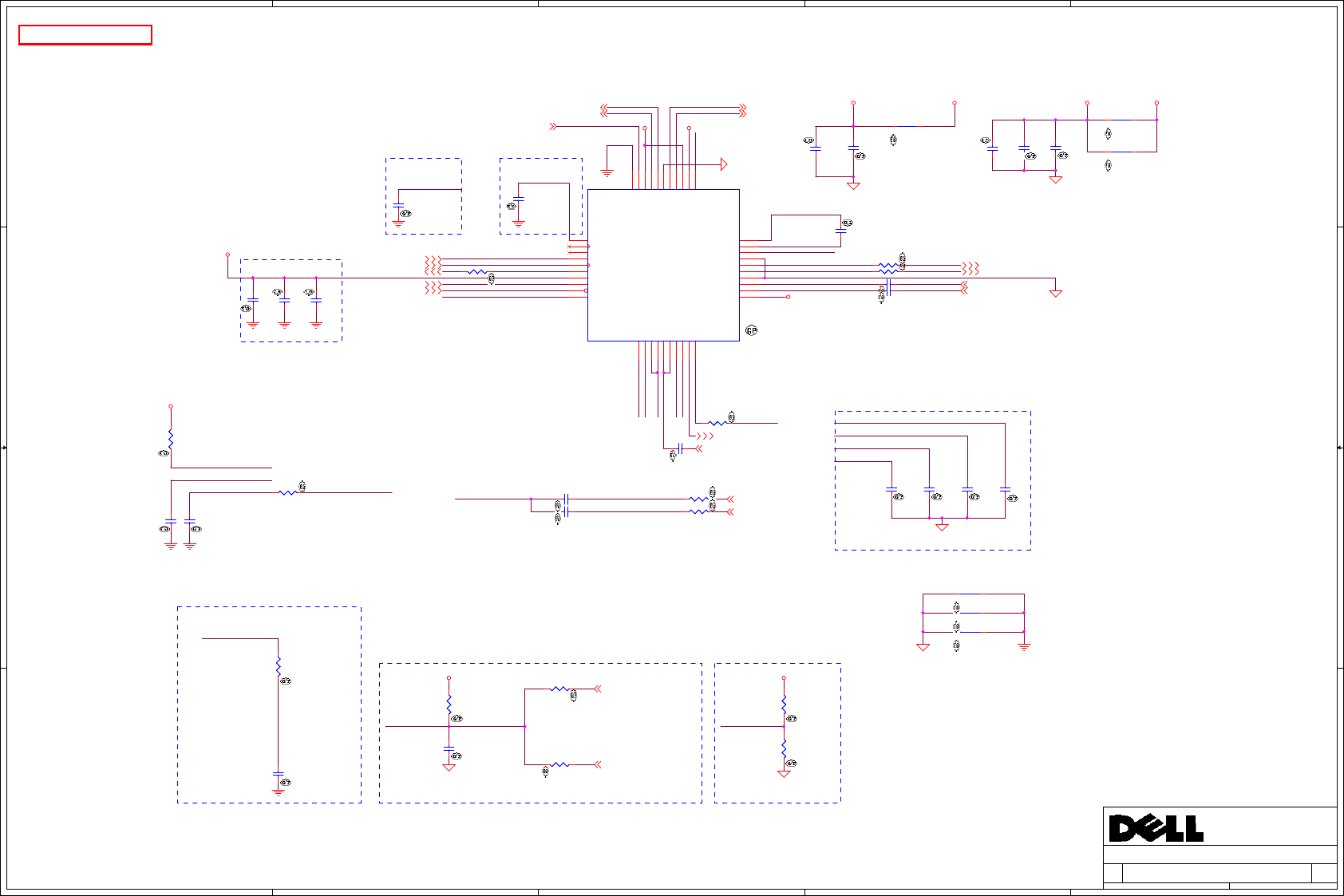Viewport: 1344px width, 896px height.
Task: Click the right-pointing triangle port above the IC
Action: coord(724,164)
